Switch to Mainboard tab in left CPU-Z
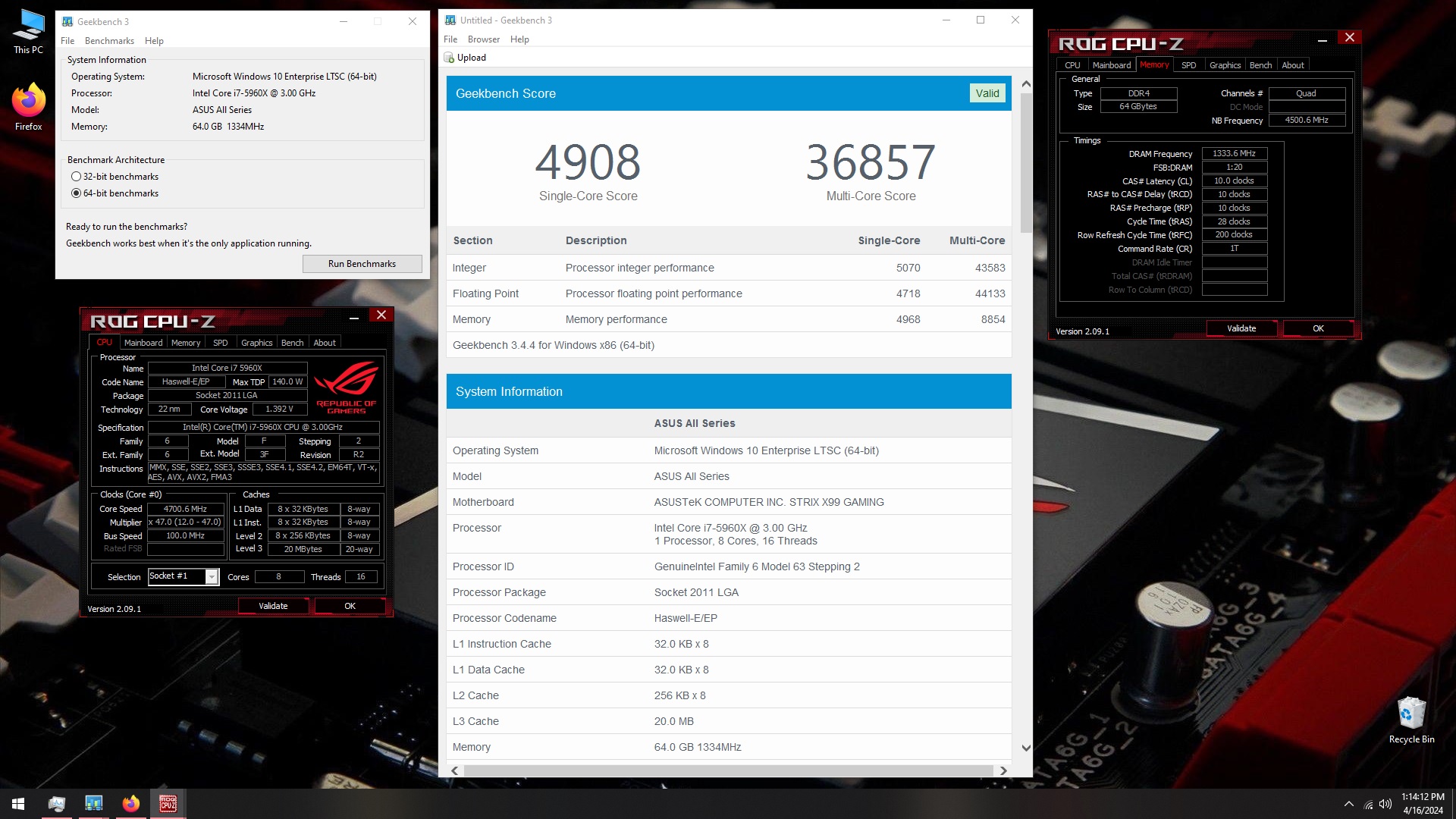 (x=143, y=343)
